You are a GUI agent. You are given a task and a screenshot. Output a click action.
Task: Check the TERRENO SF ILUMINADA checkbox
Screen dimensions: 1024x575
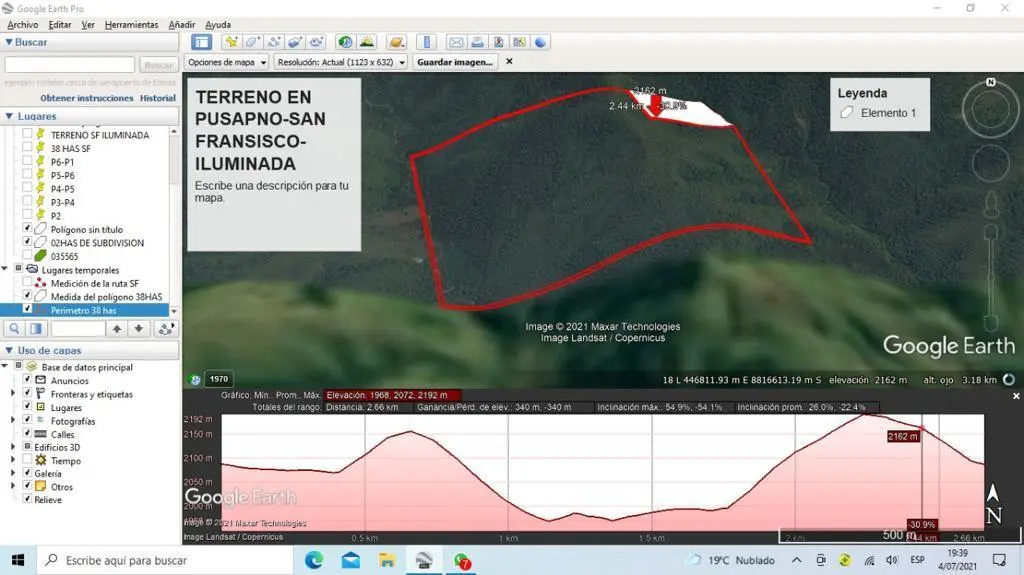[x=27, y=134]
